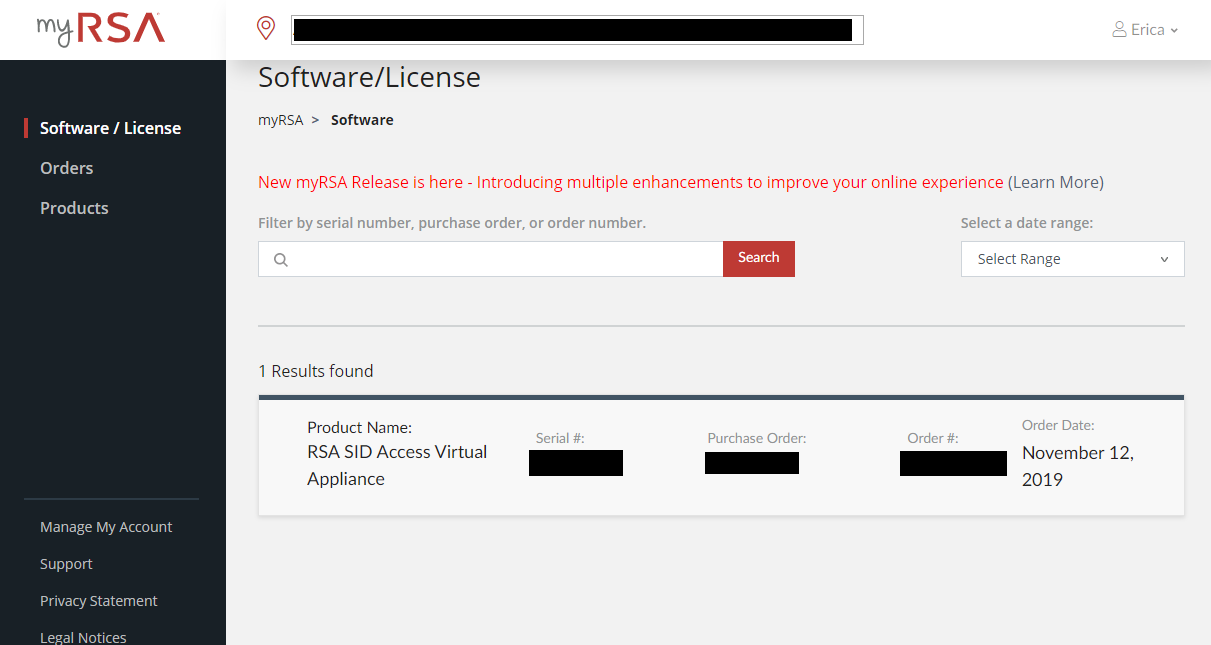Select Software in the breadcrumb trail
1211x645 pixels.
coord(362,119)
